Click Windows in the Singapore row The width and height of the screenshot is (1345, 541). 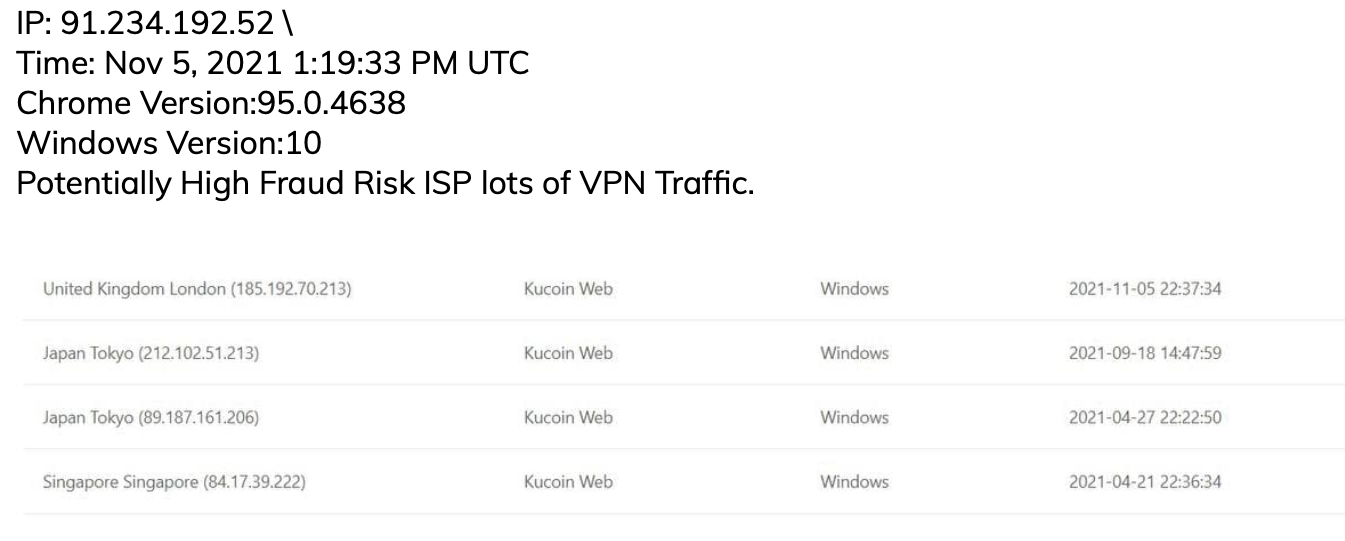(x=854, y=481)
